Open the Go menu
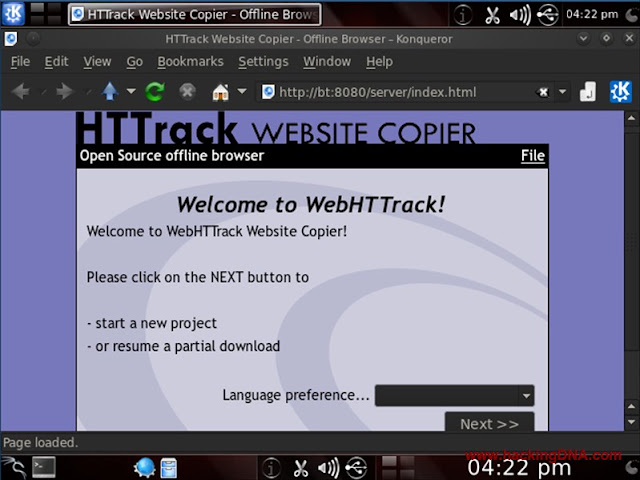The image size is (640, 480). (134, 62)
